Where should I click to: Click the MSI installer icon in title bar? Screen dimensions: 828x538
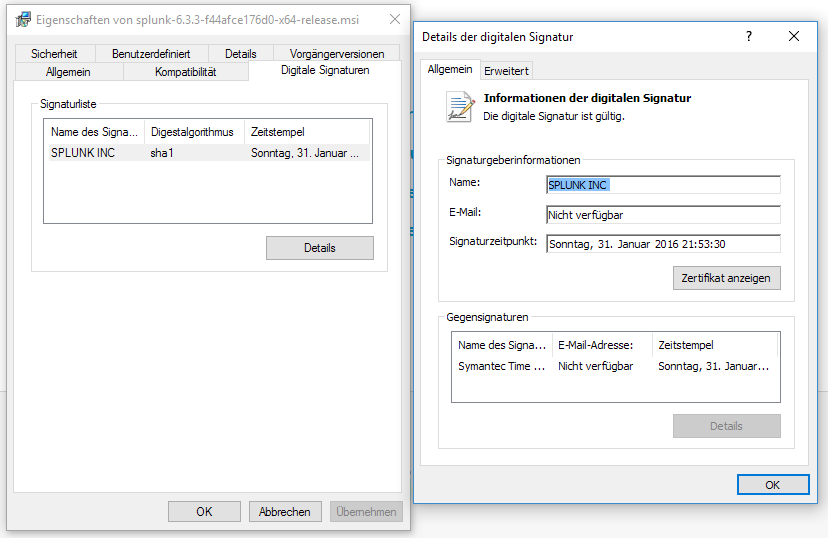click(x=23, y=20)
